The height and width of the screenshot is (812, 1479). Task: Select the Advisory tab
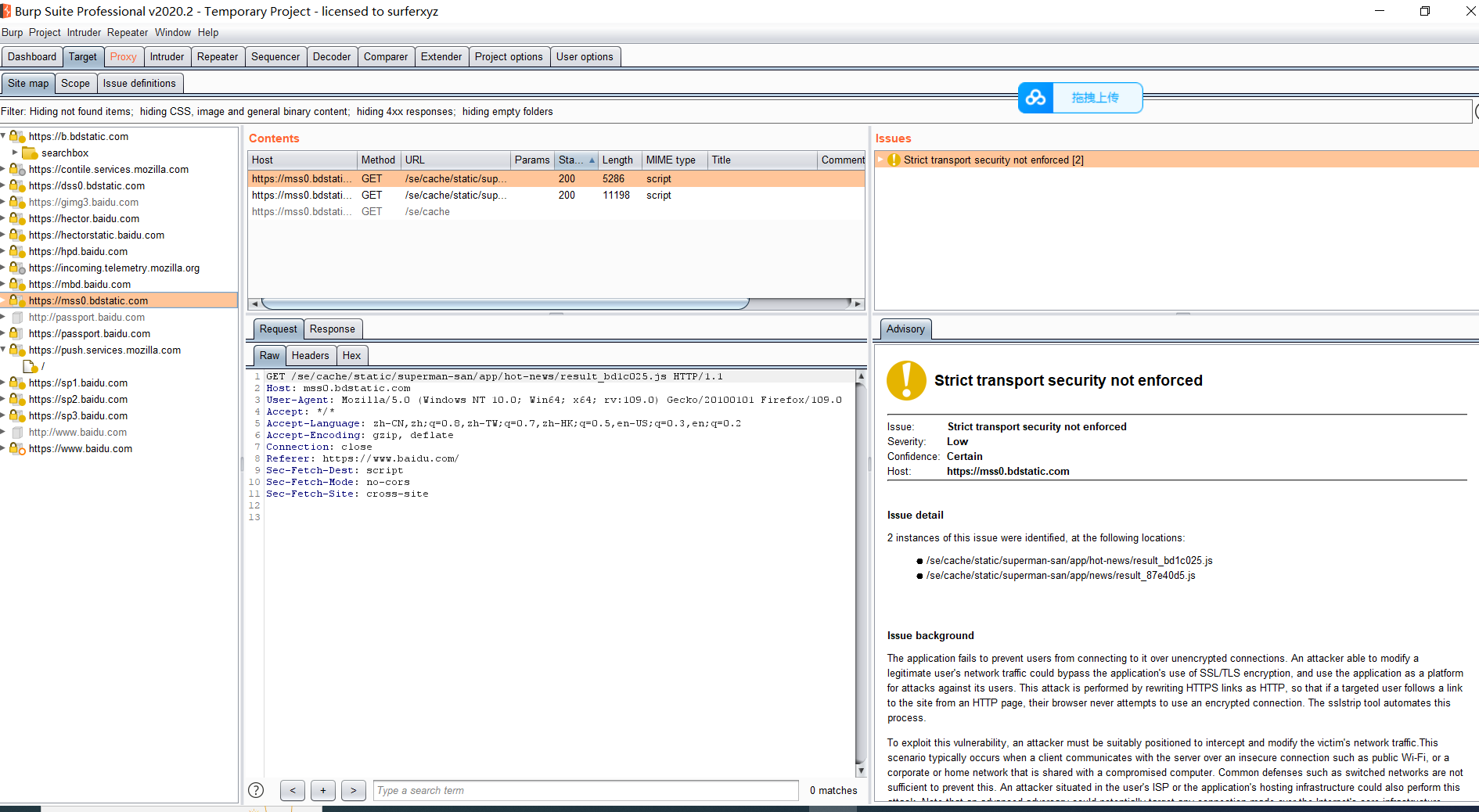coord(905,329)
